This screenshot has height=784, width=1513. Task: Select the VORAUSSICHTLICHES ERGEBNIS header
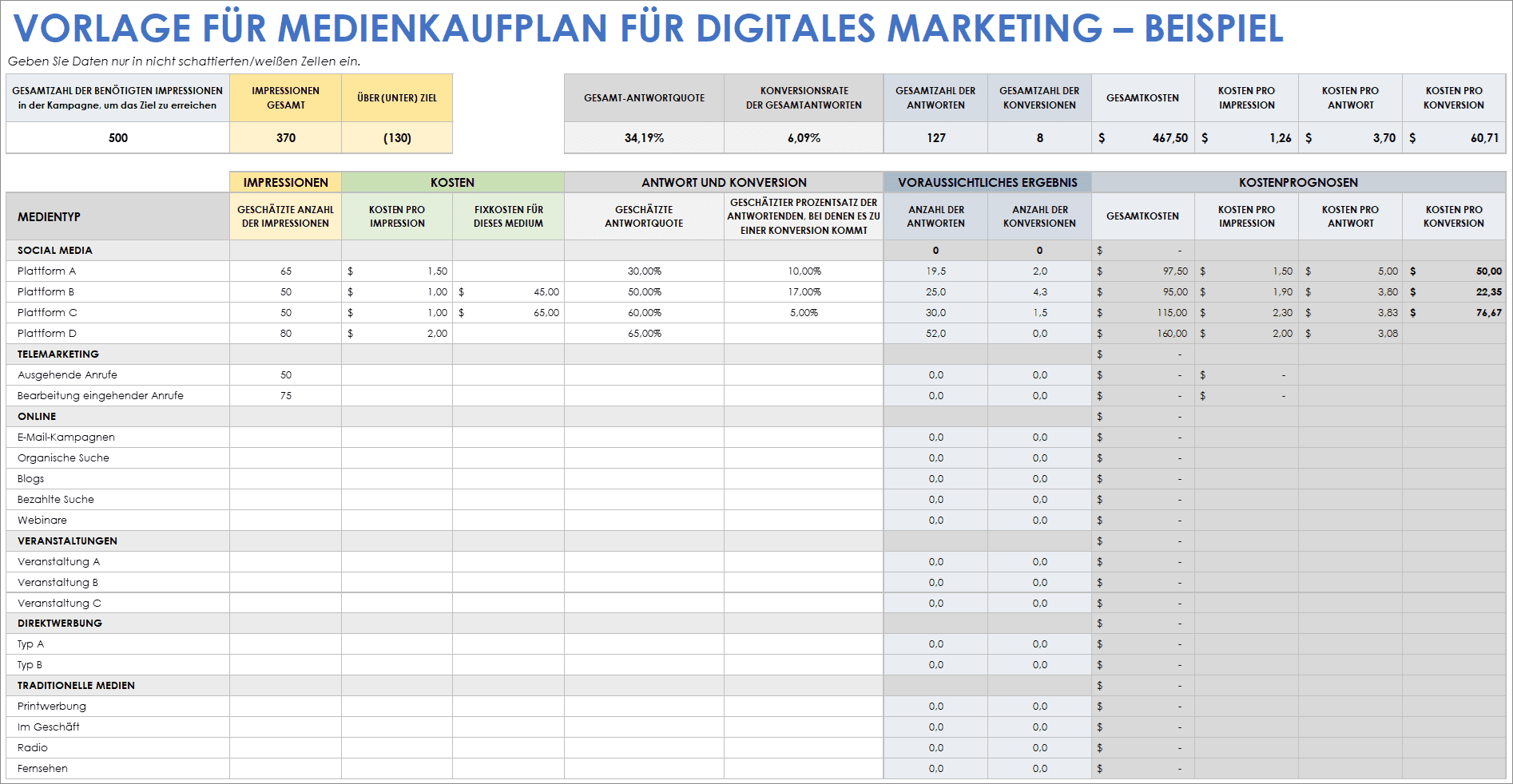[987, 182]
